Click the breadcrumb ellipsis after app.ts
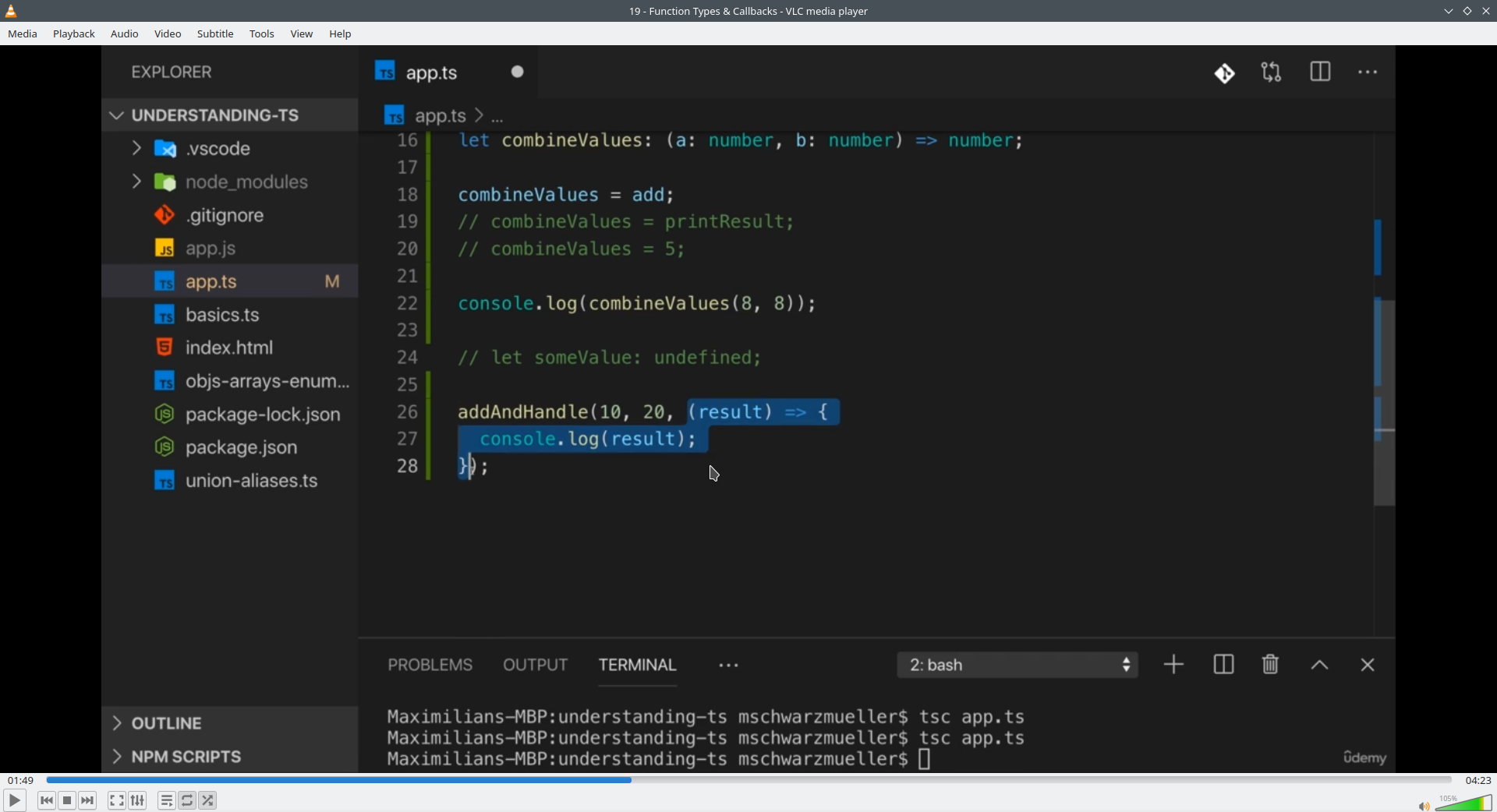Screen dimensions: 1497x812 [498, 118]
